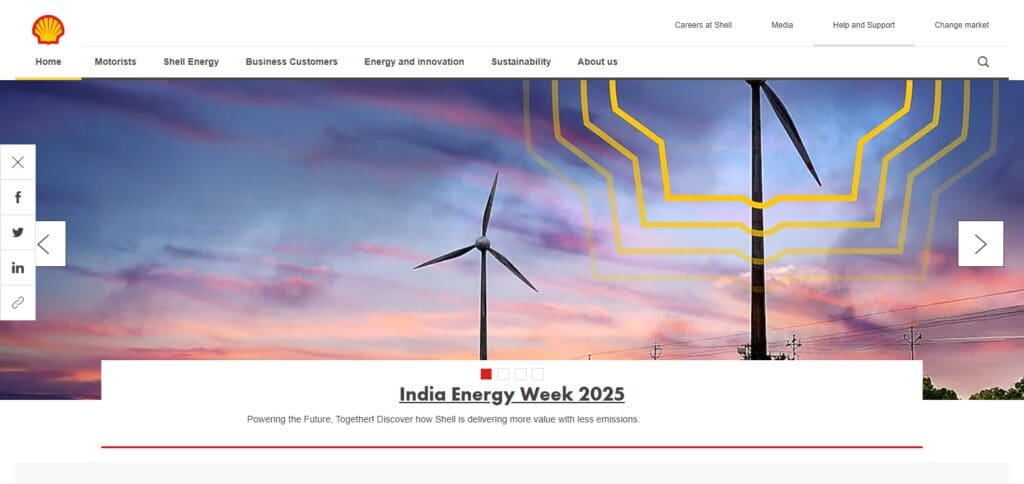Open India Energy Week 2025 headline

pyautogui.click(x=512, y=395)
